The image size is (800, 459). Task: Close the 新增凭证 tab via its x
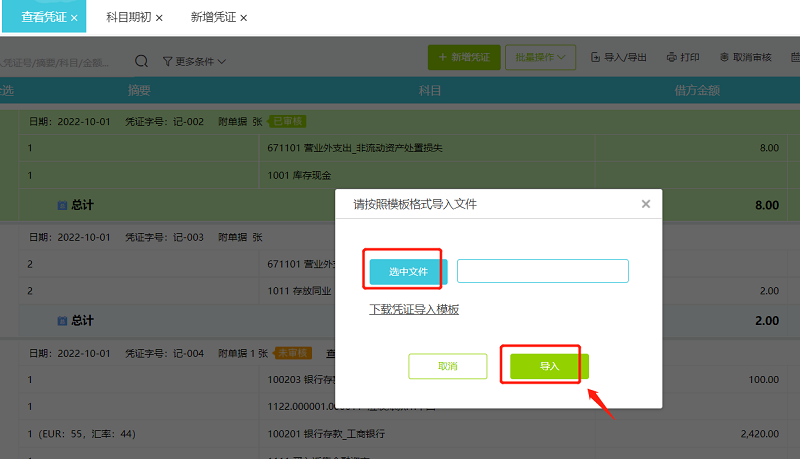point(243,18)
